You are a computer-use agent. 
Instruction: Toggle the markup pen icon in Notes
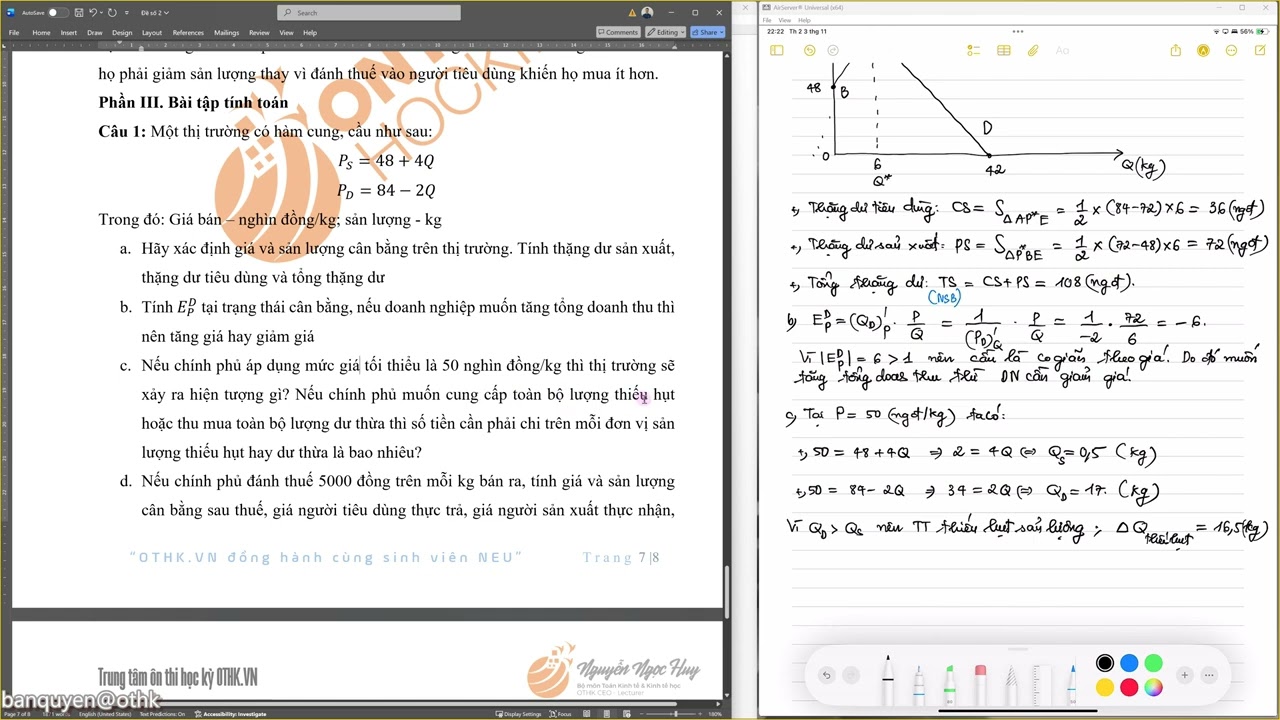tap(1204, 50)
